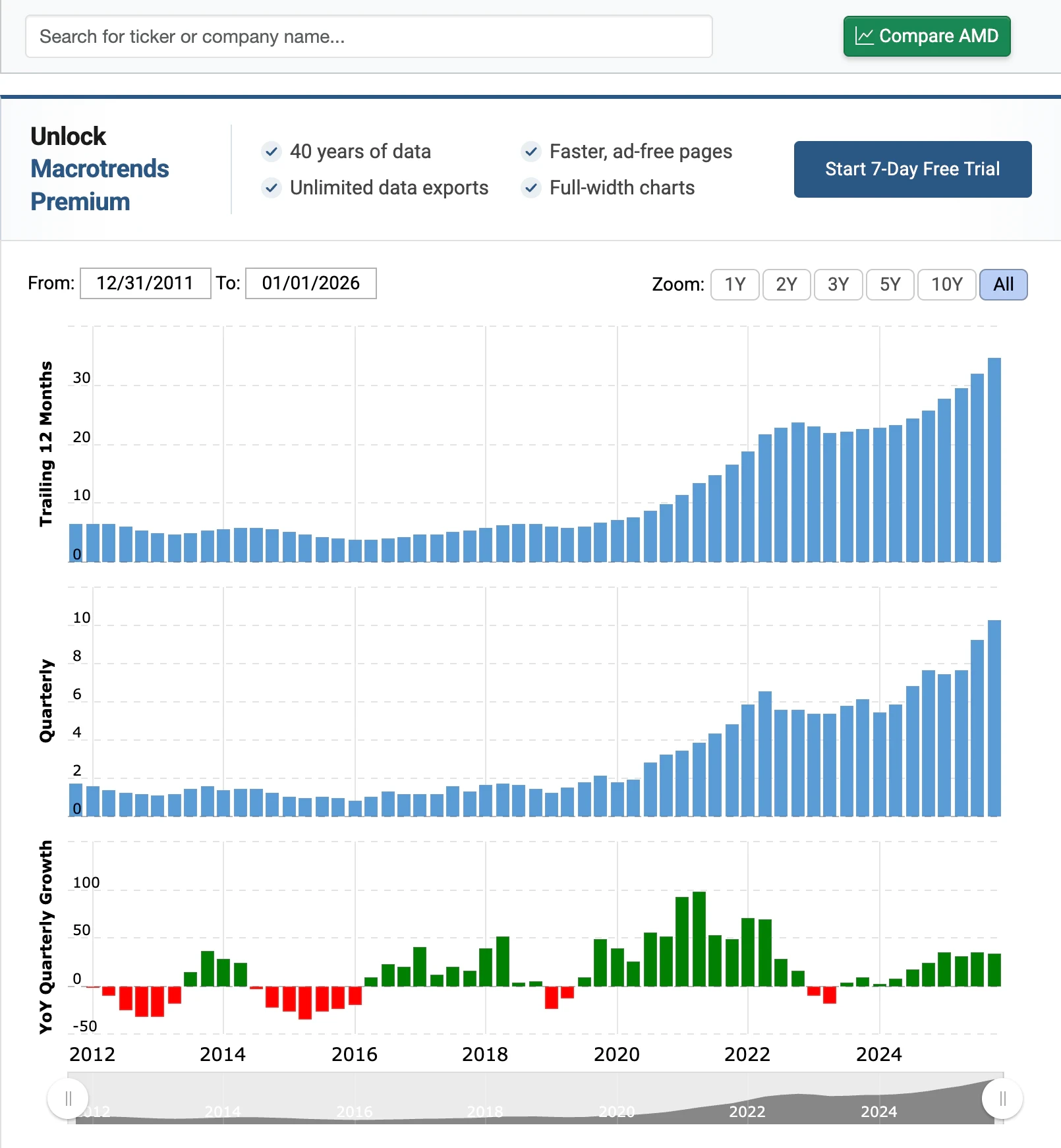The height and width of the screenshot is (1148, 1061).
Task: Click the chart icon on Compare AMD button
Action: point(865,36)
